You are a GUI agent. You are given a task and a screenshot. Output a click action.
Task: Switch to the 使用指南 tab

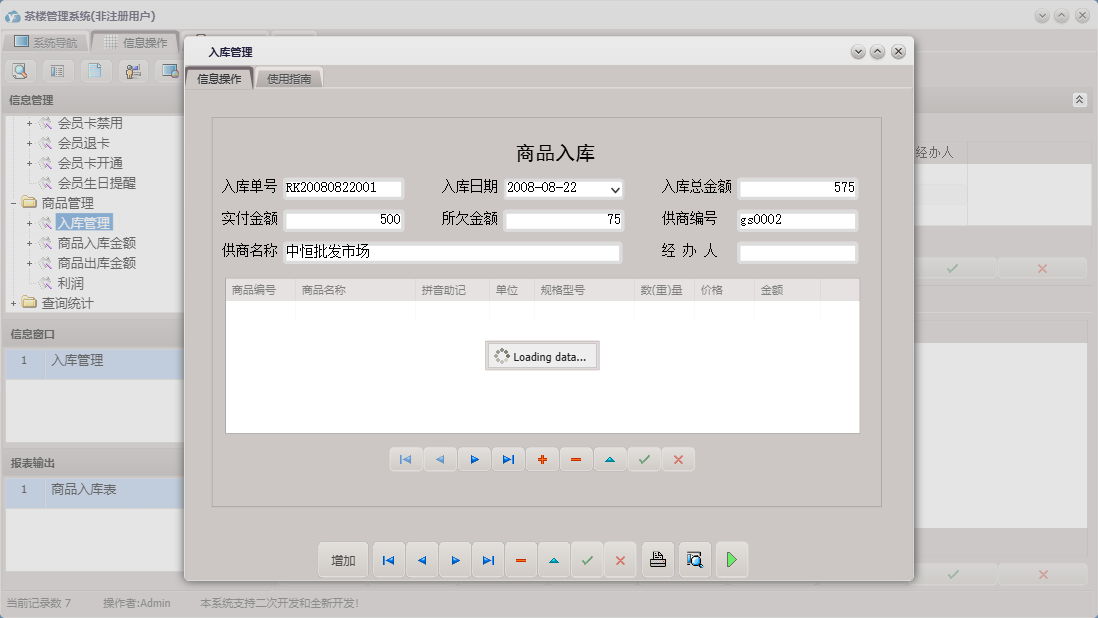coord(288,76)
